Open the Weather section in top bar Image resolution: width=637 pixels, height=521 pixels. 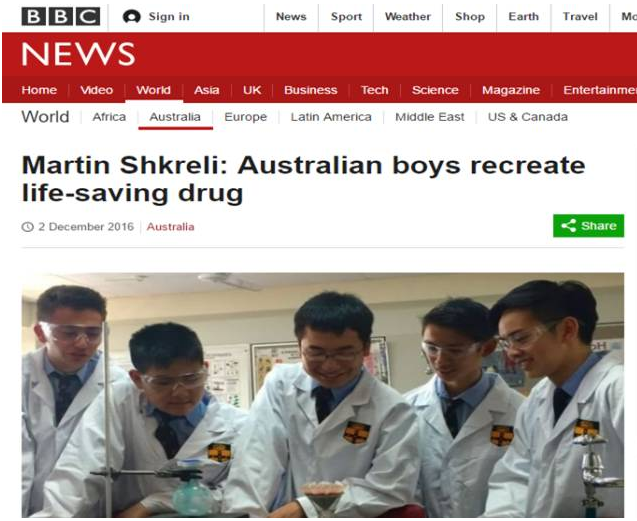pos(407,17)
